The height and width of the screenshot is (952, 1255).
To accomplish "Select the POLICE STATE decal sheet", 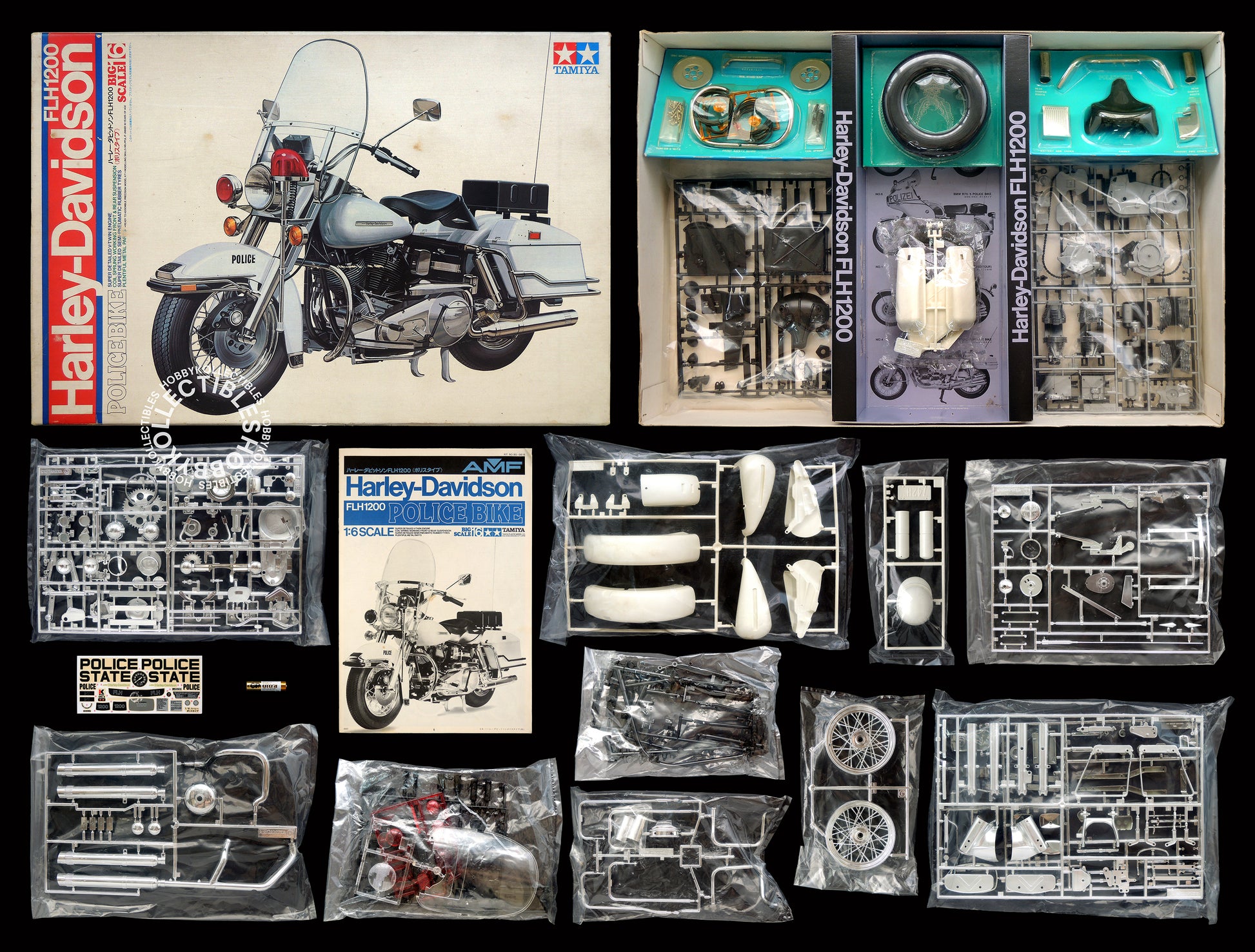I will (x=139, y=685).
